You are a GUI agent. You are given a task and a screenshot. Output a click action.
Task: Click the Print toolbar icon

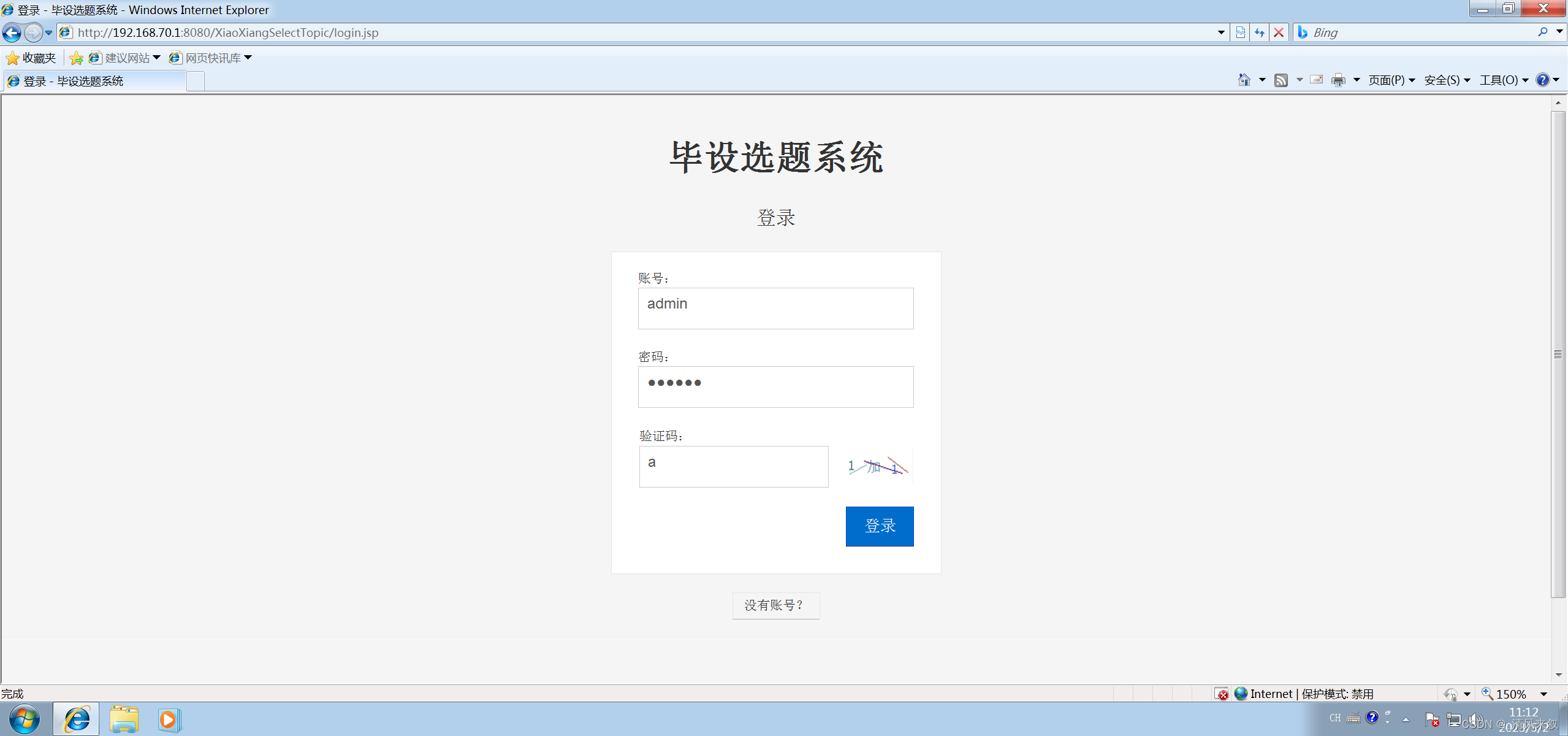tap(1338, 80)
